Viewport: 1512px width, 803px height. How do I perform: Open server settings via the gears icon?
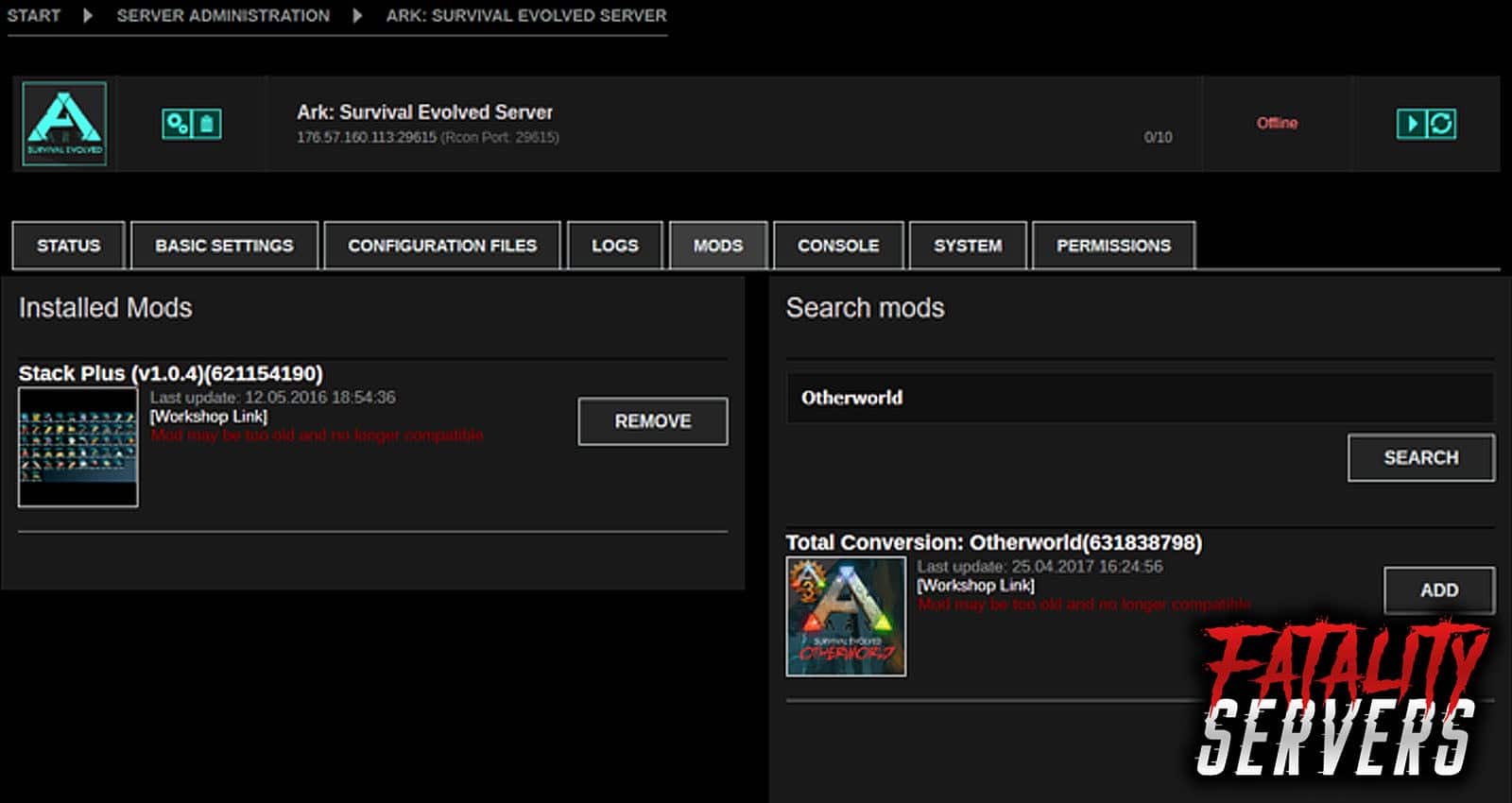[x=177, y=124]
